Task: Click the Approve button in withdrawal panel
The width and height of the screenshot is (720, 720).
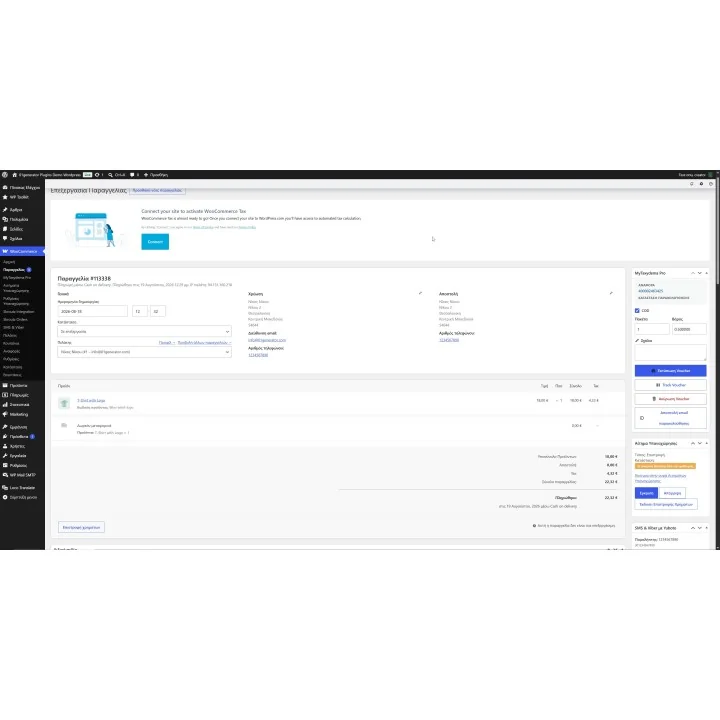Action: [647, 493]
